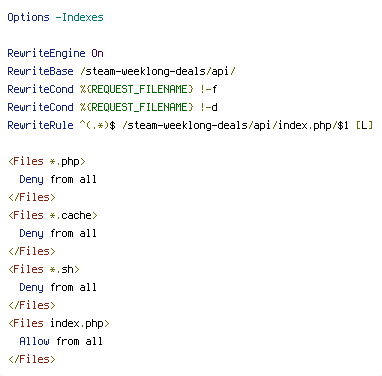Click the RewriteBase /steam-weeklong-deals/api/ line
This screenshot has height=376, width=382.
pyautogui.click(x=121, y=71)
